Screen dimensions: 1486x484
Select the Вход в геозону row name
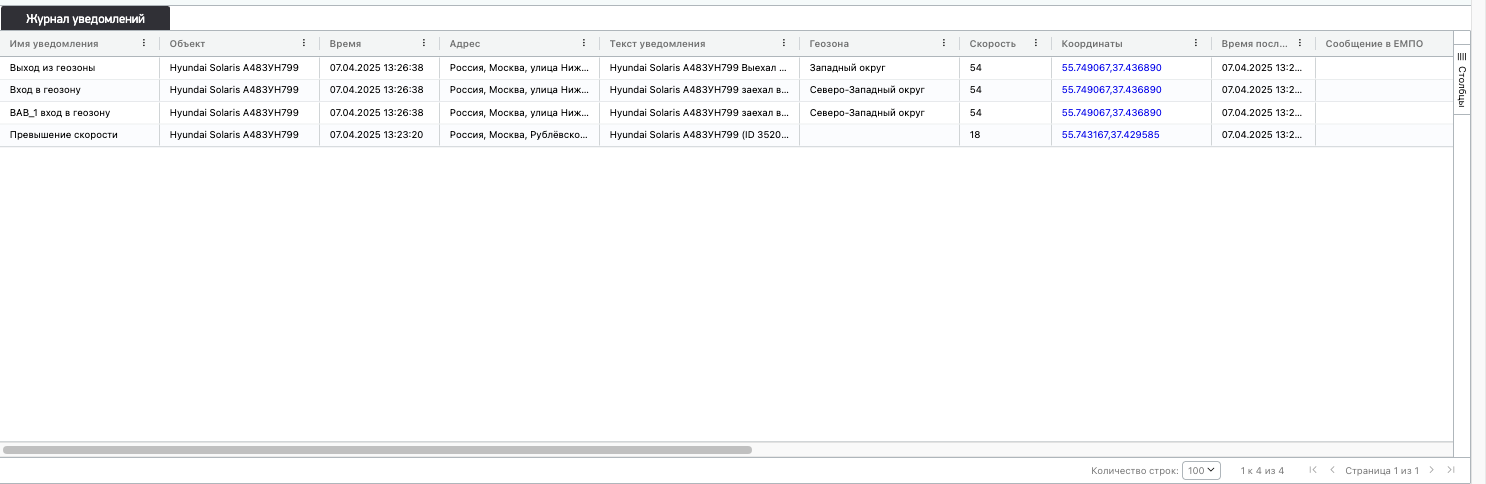tap(45, 90)
